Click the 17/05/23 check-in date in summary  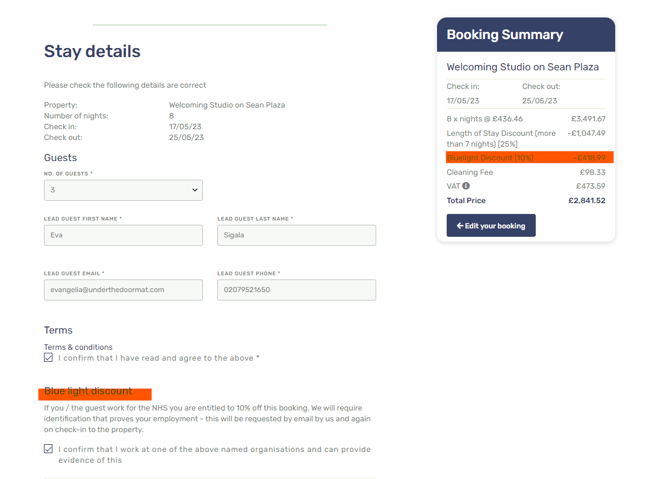pyautogui.click(x=463, y=100)
